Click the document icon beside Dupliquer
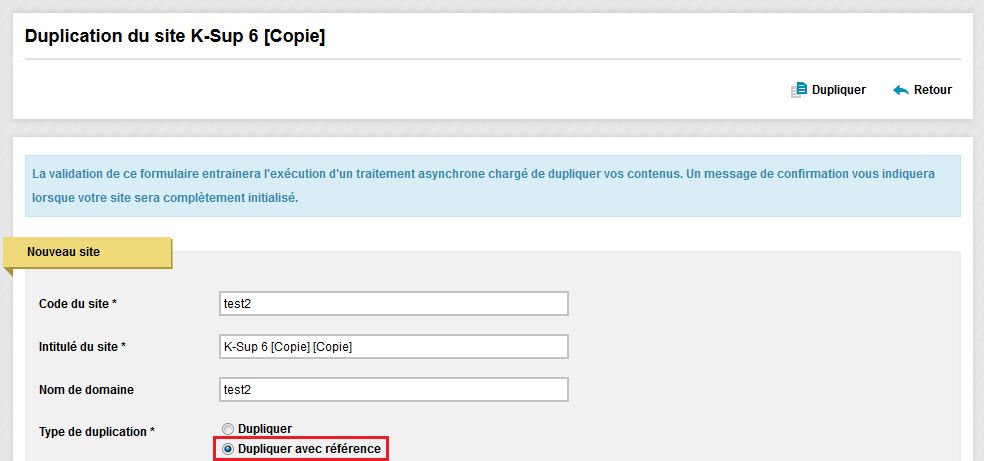984x461 pixels. (798, 90)
